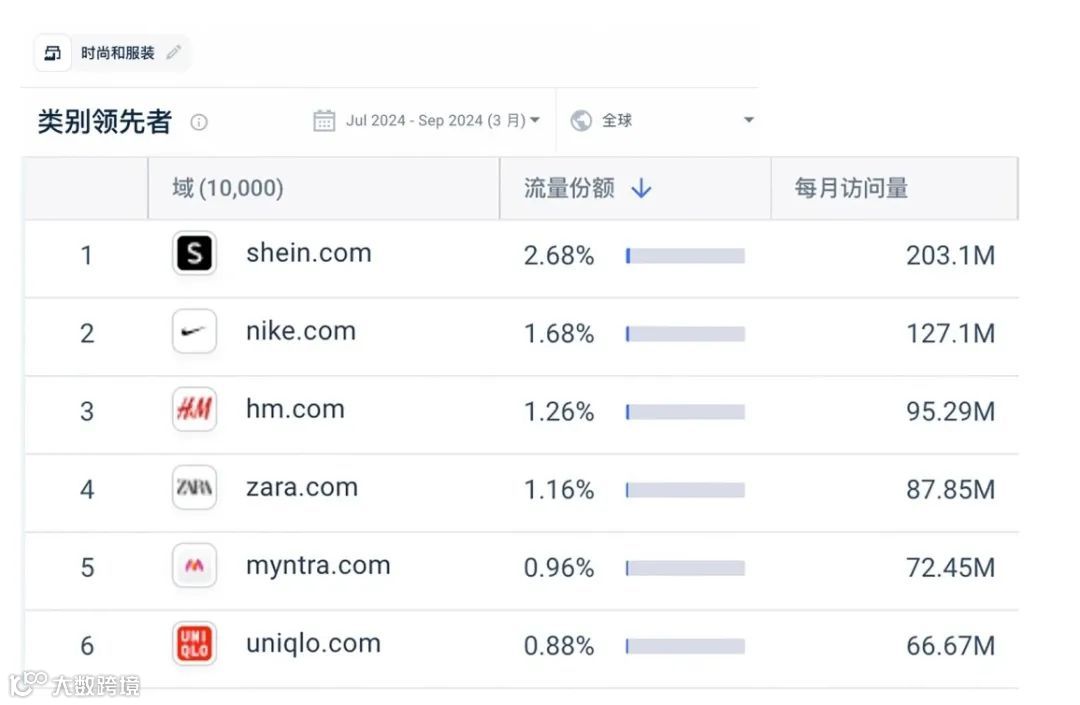The image size is (1080, 705).
Task: Click the 203.1M monthly visits value
Action: [x=950, y=256]
